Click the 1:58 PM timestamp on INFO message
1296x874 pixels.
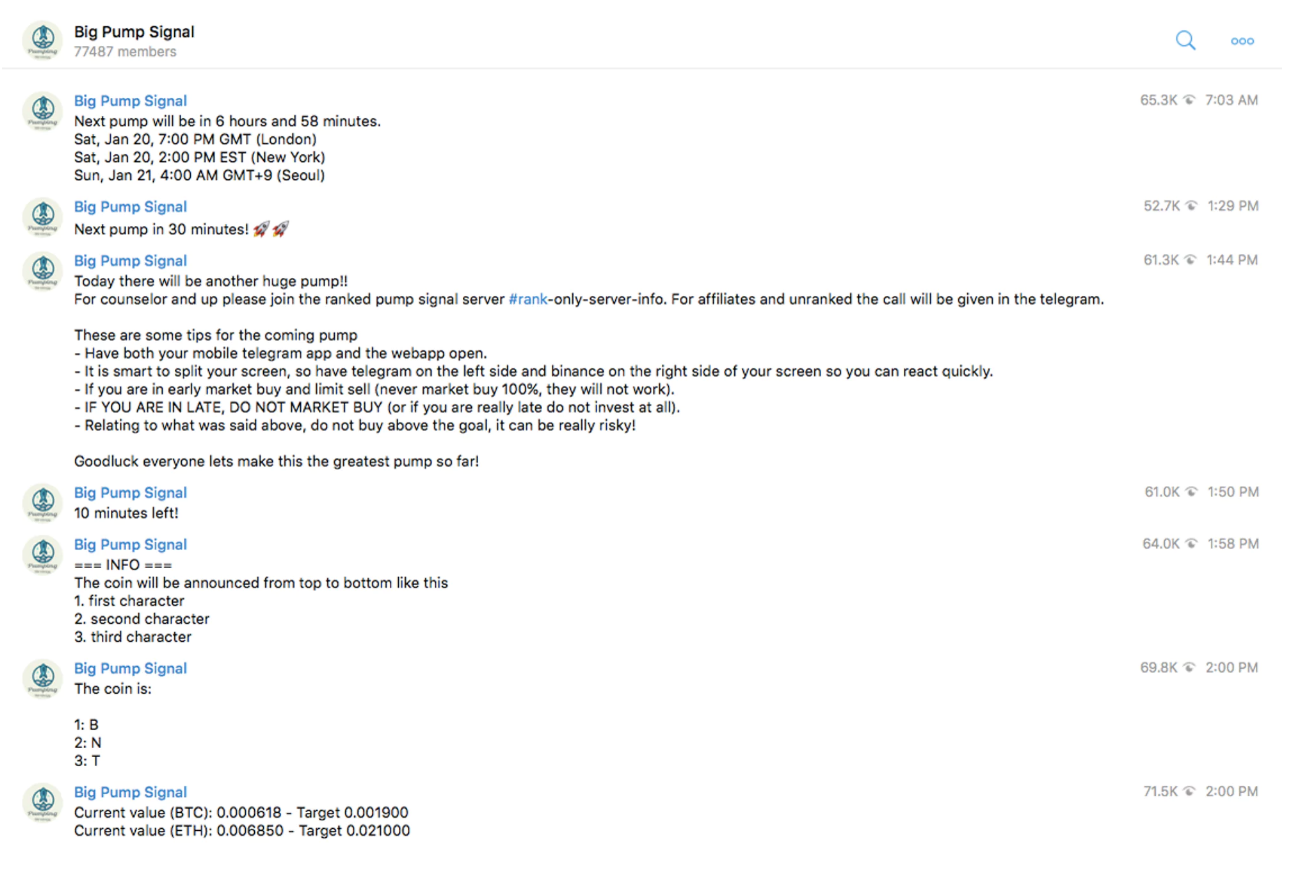pyautogui.click(x=1232, y=544)
